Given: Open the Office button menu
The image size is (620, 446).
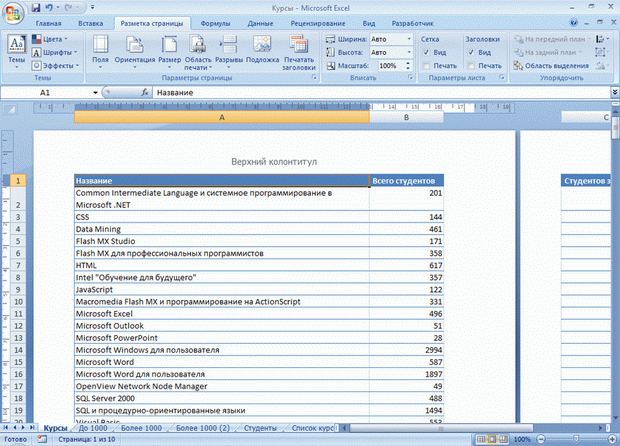Looking at the screenshot, I should [x=13, y=13].
